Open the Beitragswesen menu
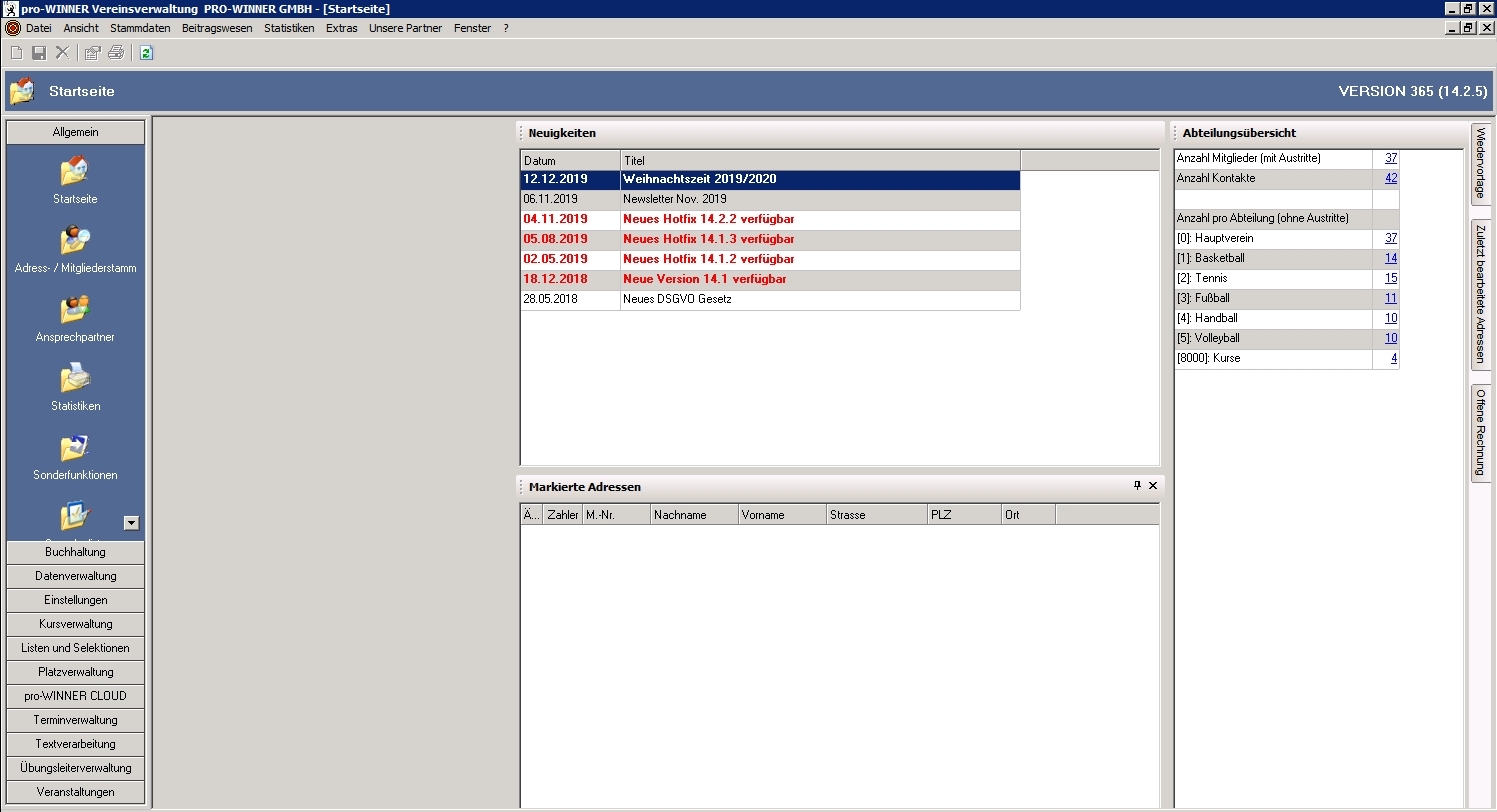The height and width of the screenshot is (812, 1497). [217, 28]
